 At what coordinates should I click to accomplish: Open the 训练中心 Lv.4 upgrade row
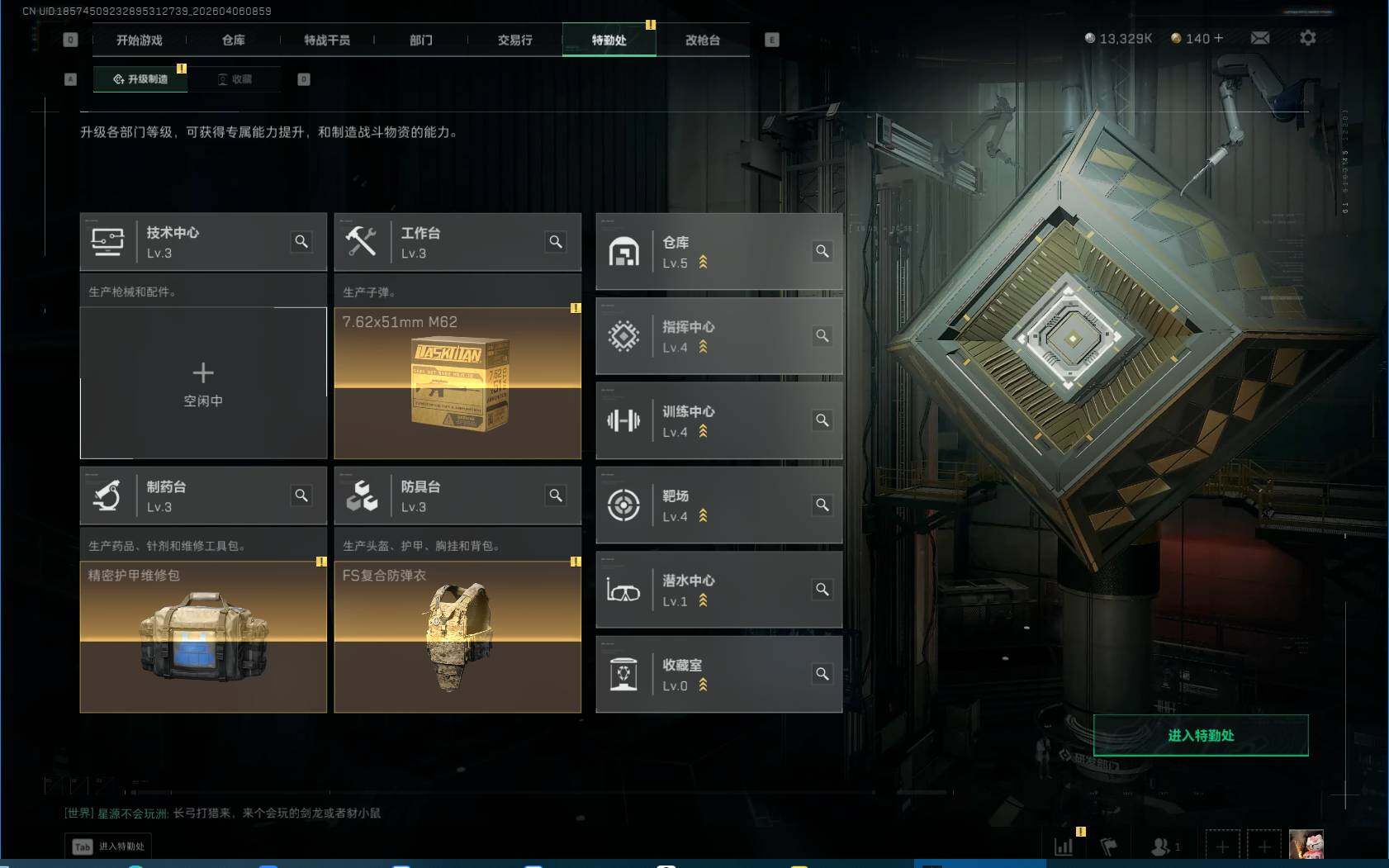(718, 420)
